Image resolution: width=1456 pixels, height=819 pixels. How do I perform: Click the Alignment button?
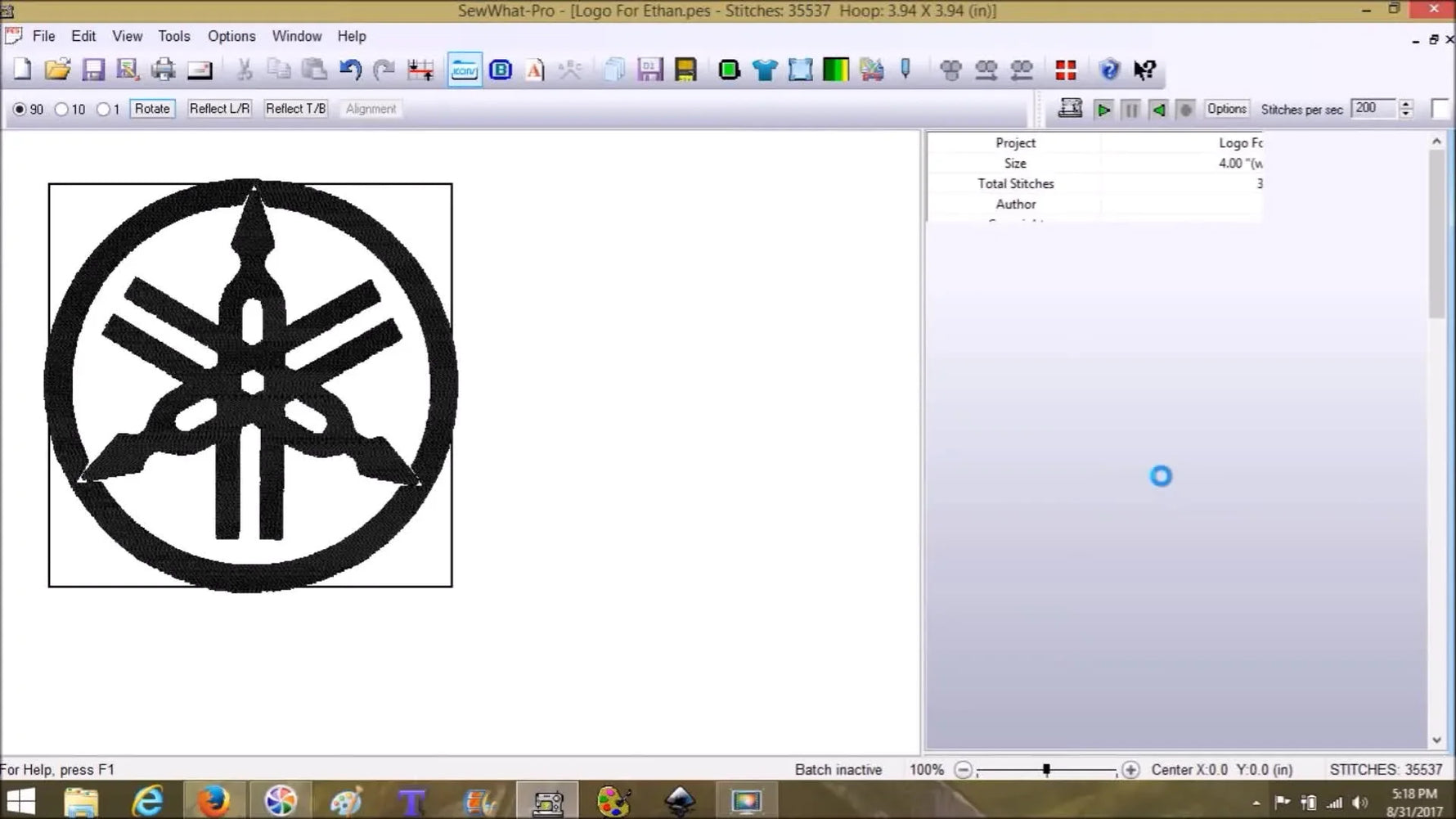[x=371, y=109]
